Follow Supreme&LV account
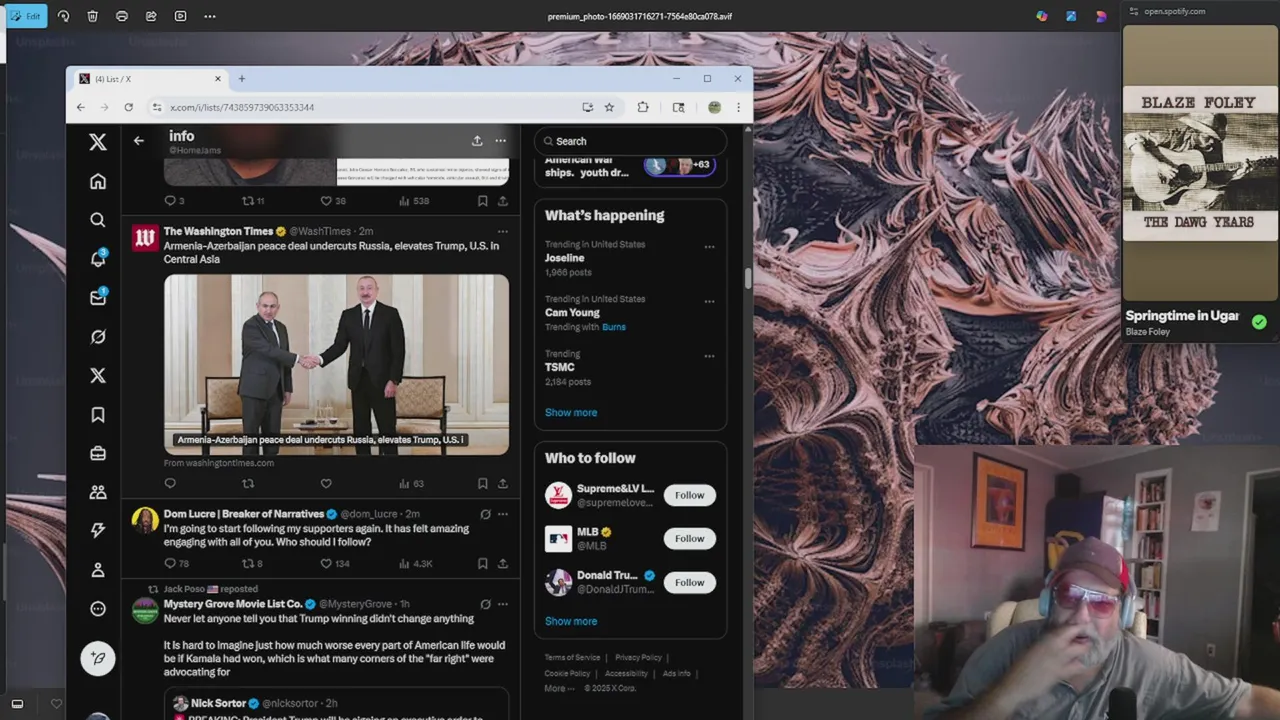This screenshot has width=1280, height=720. pos(689,495)
